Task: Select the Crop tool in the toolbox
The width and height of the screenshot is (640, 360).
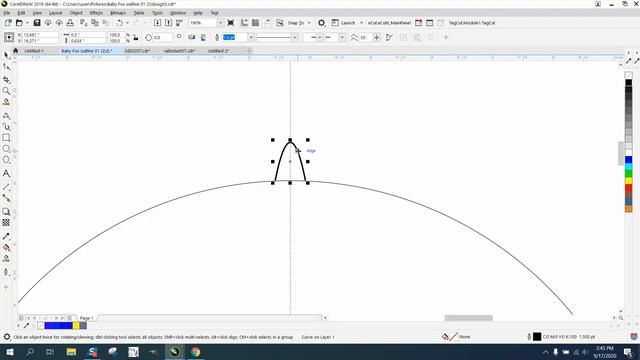Action: point(6,80)
